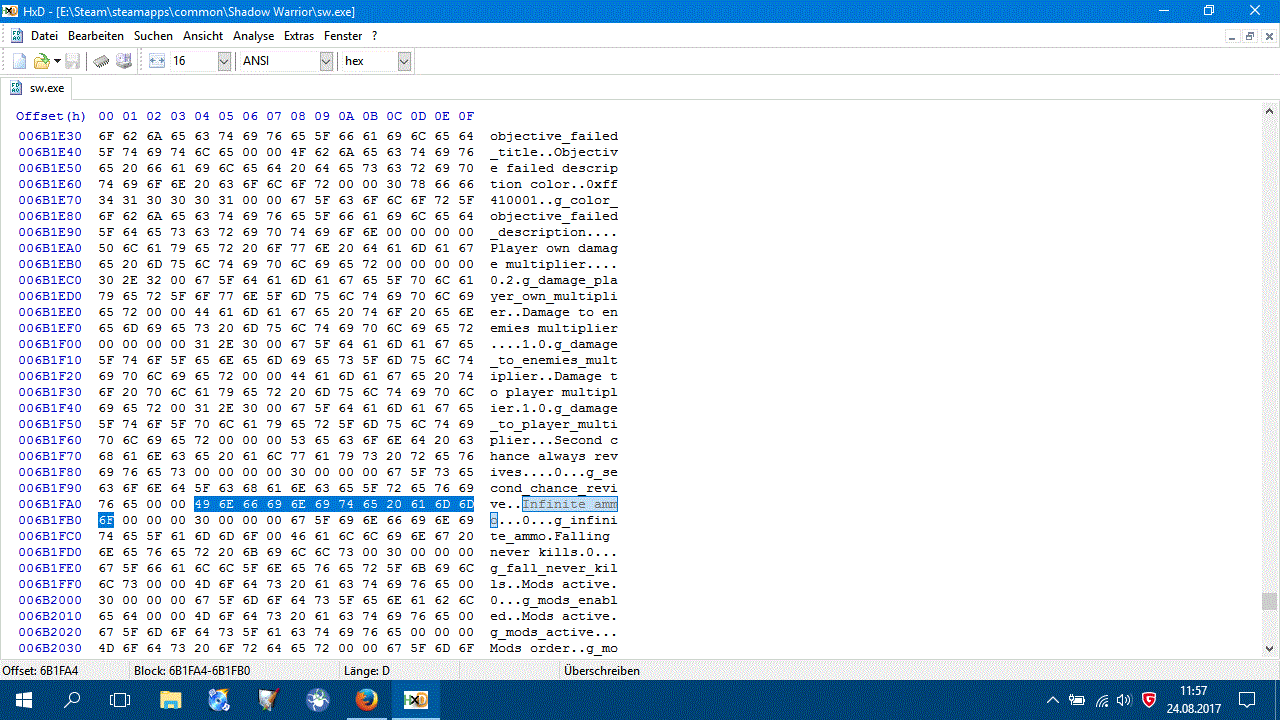Screen dimensions: 1280x720
Task: Open the ? help menu
Action: point(374,35)
